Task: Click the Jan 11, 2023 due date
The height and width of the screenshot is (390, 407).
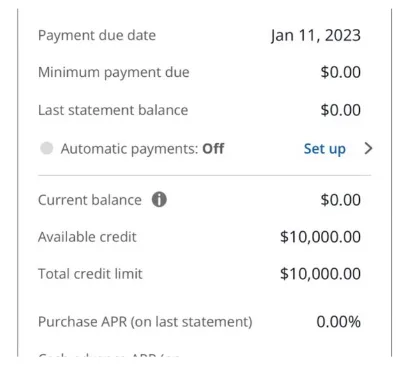Action: coord(316,36)
